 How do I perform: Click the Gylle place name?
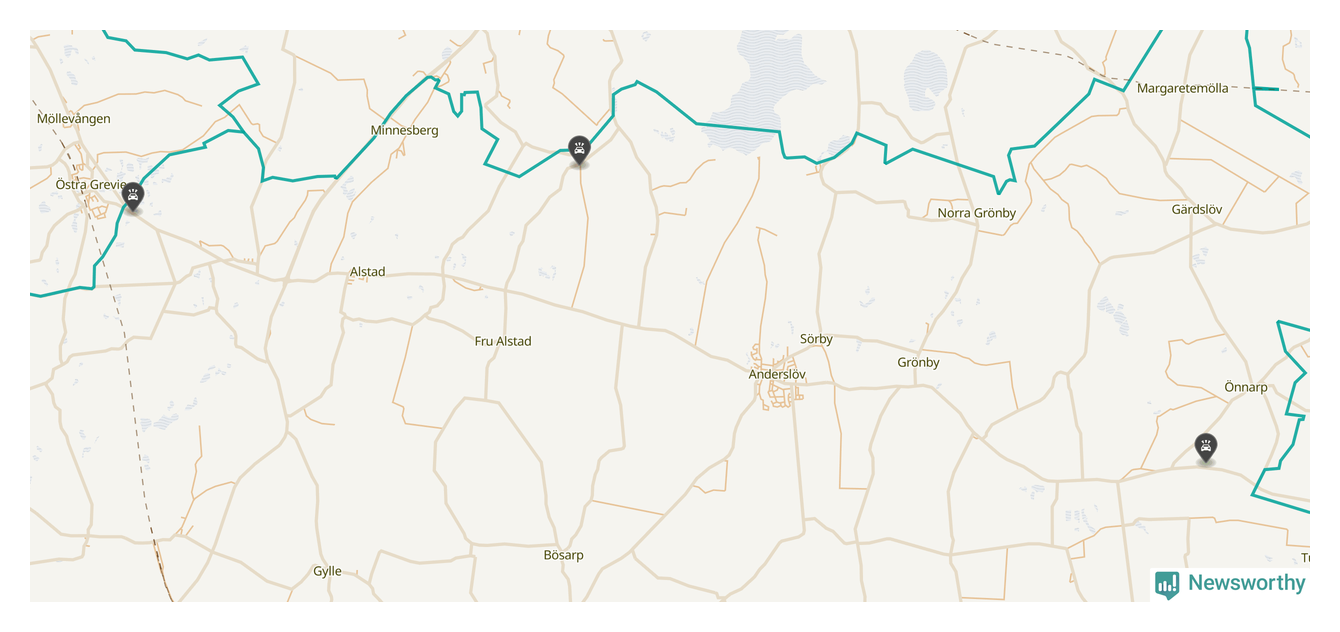pyautogui.click(x=327, y=572)
